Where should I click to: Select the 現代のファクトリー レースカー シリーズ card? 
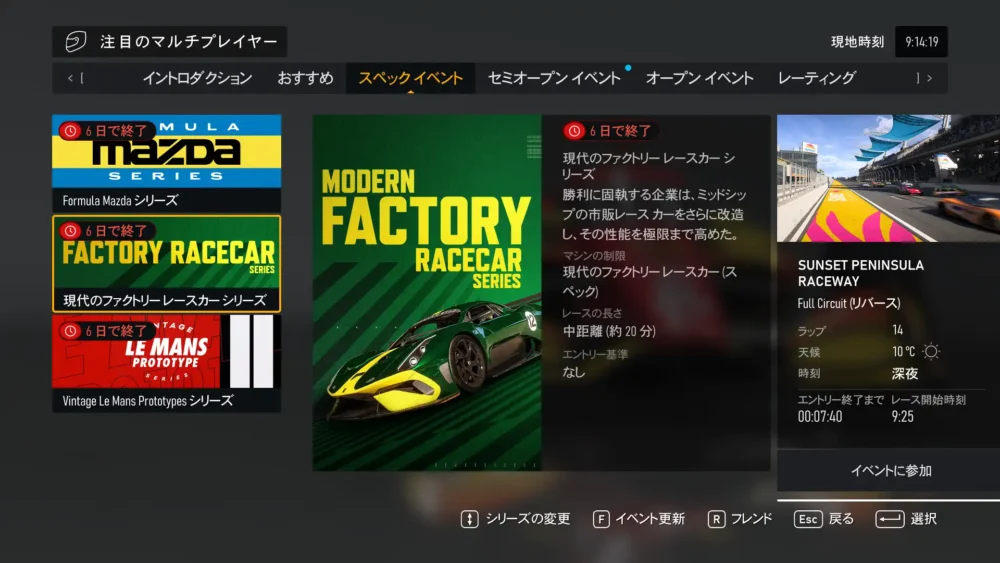coord(166,263)
